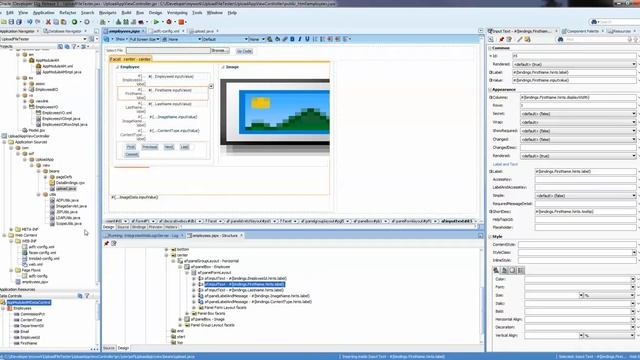Switch to the adfc-config.xml editor tab
The image size is (640, 360).
coord(165,31)
